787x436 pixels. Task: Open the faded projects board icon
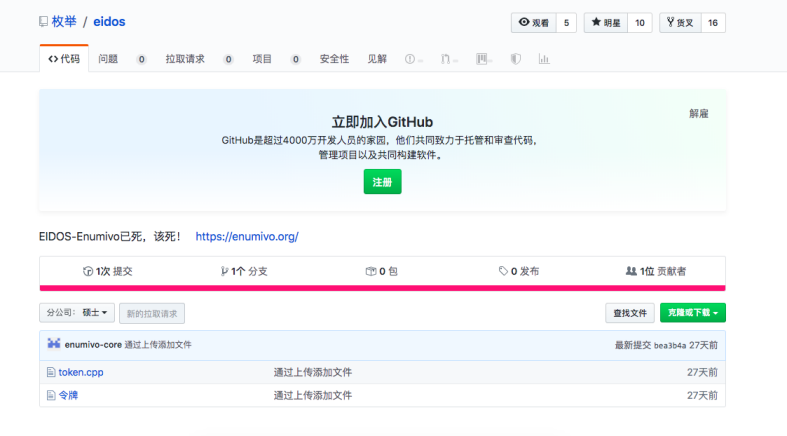(481, 59)
